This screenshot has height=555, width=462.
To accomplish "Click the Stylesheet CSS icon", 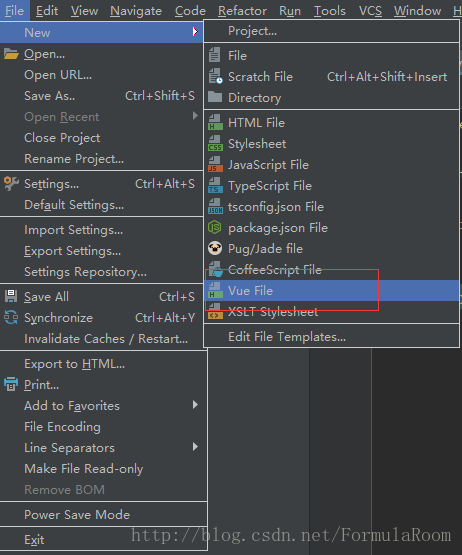I will 215,144.
